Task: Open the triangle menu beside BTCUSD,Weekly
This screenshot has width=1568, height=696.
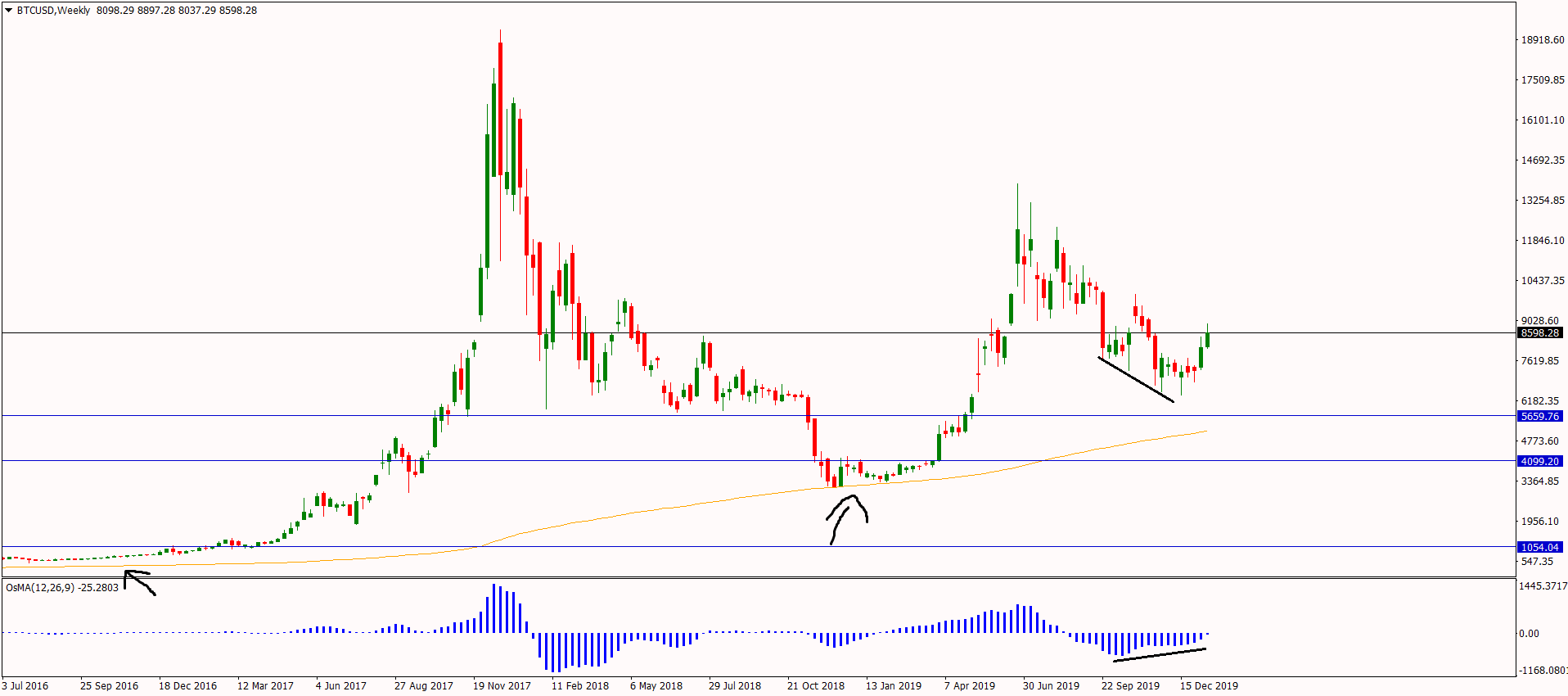Action: pyautogui.click(x=9, y=11)
